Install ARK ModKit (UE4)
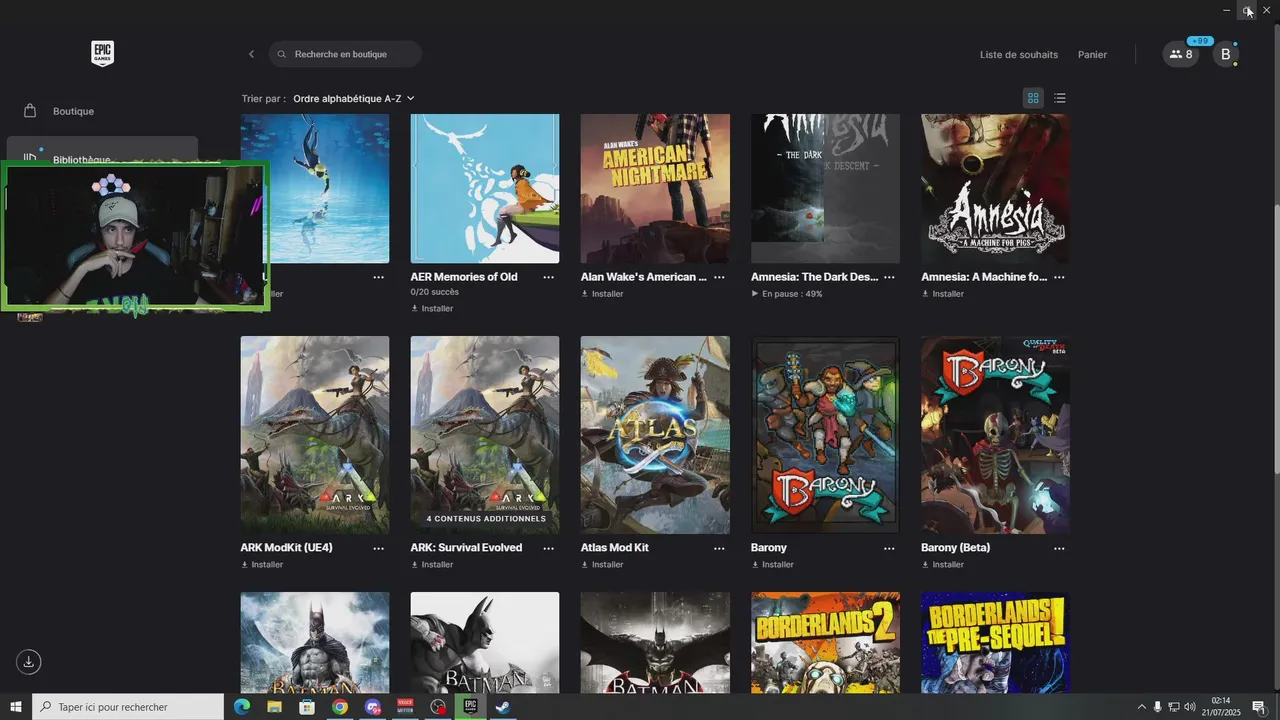 click(262, 564)
